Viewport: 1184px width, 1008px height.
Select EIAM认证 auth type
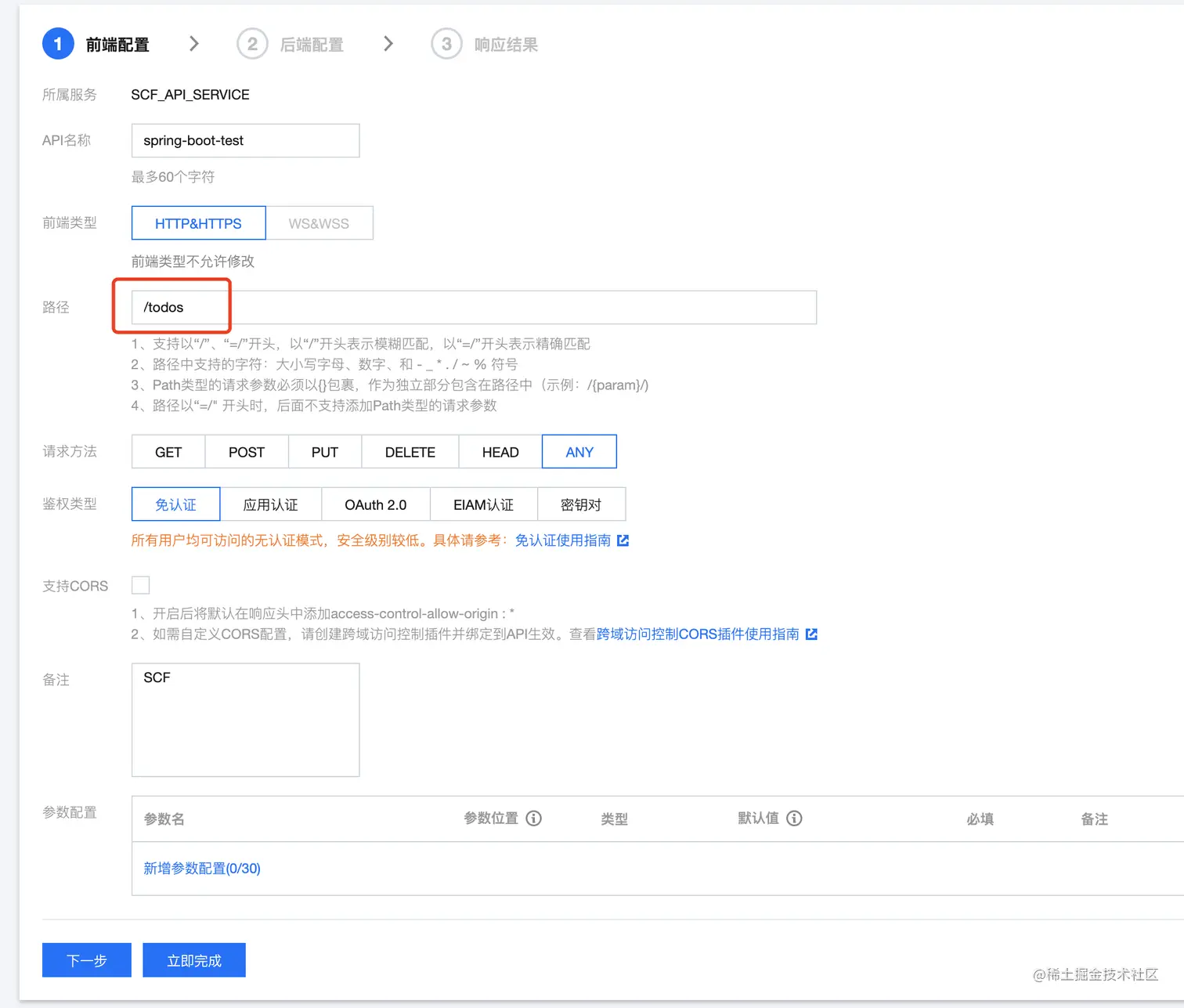484,504
